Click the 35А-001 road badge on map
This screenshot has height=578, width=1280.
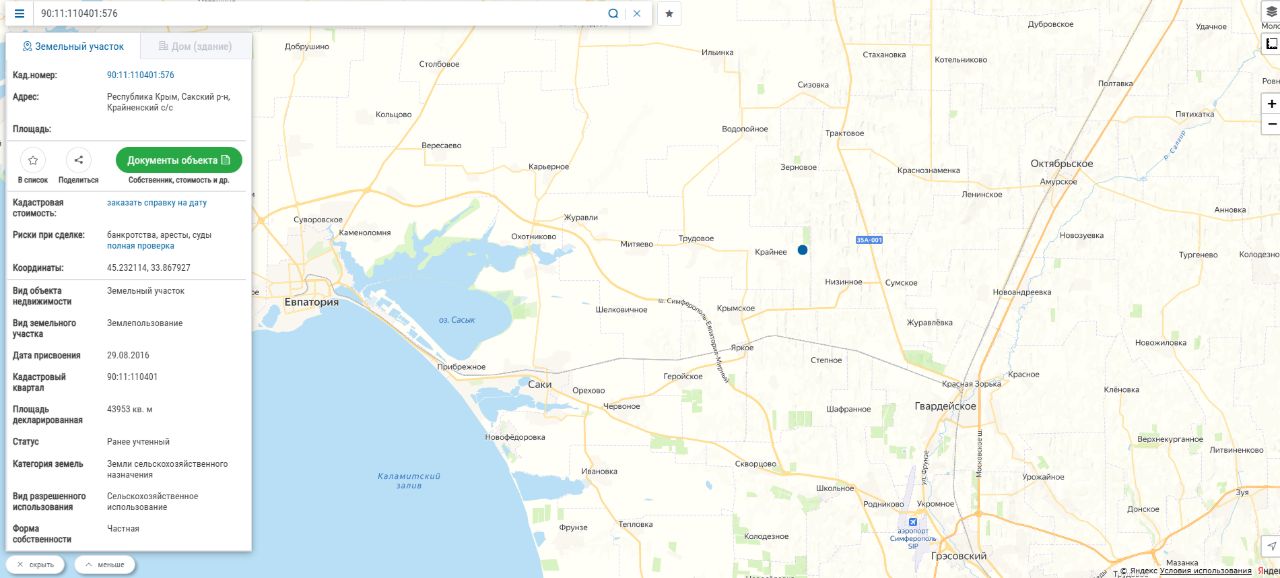869,239
